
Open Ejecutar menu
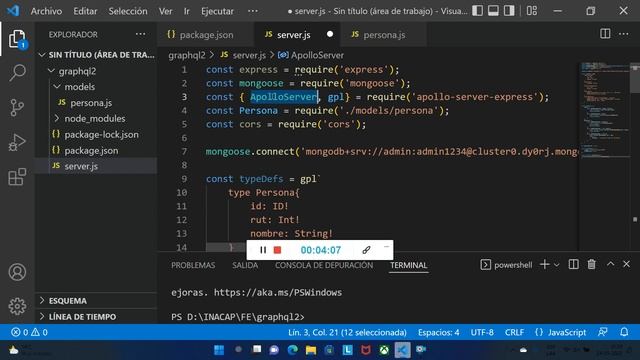[217, 11]
